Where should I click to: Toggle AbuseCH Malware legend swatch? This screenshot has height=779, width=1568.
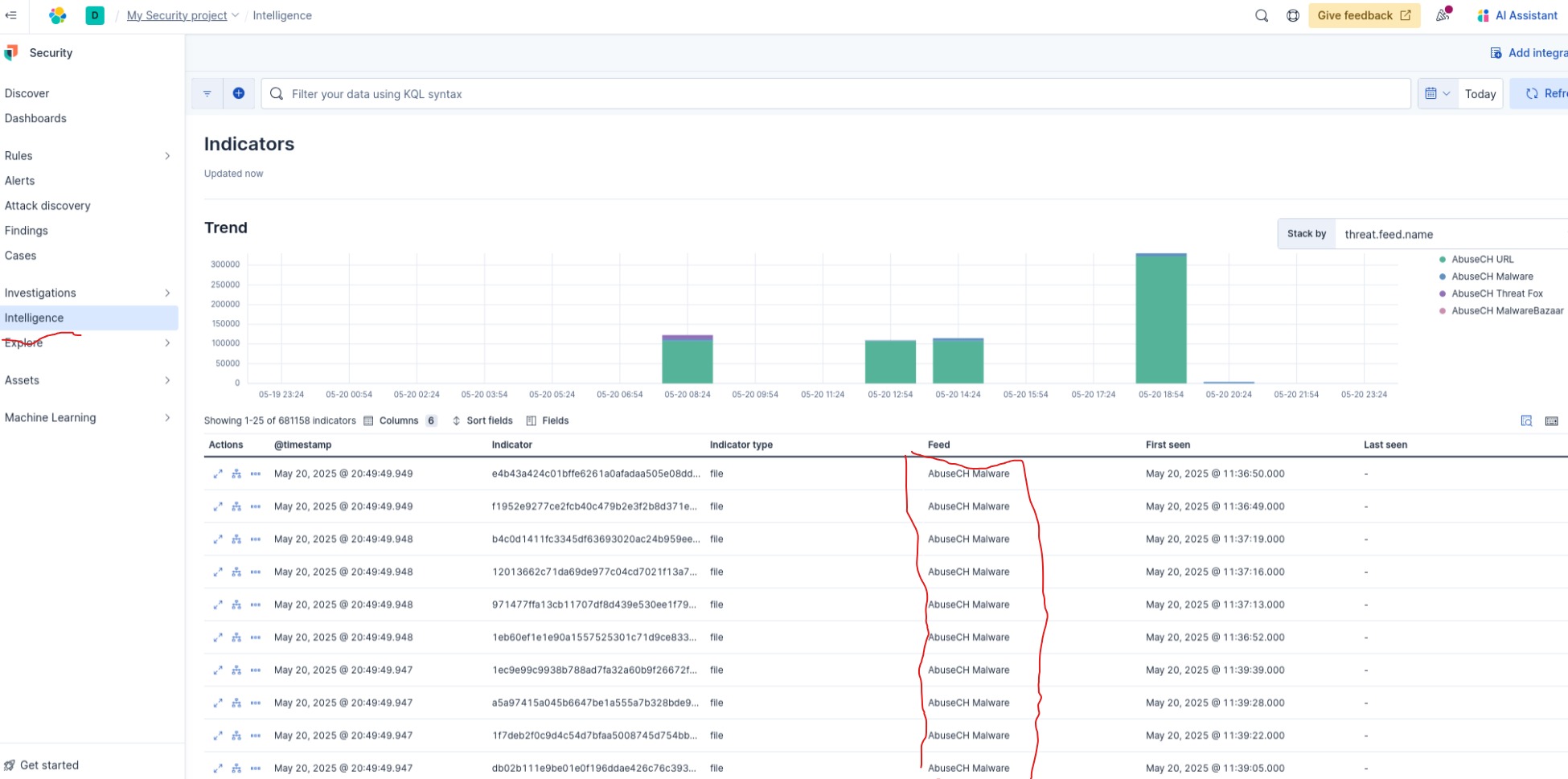point(1443,277)
